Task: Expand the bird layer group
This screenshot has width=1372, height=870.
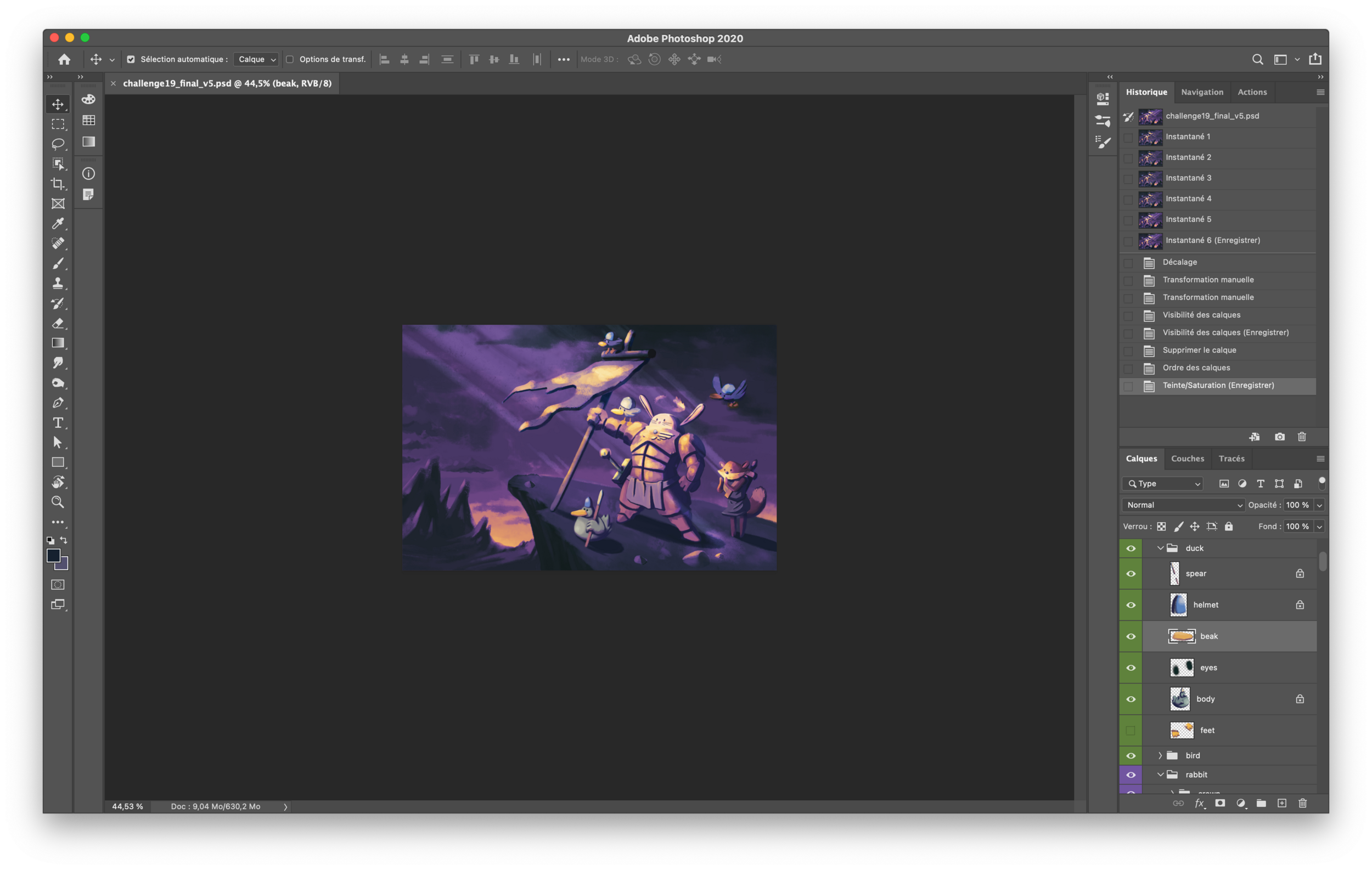Action: 1160,755
